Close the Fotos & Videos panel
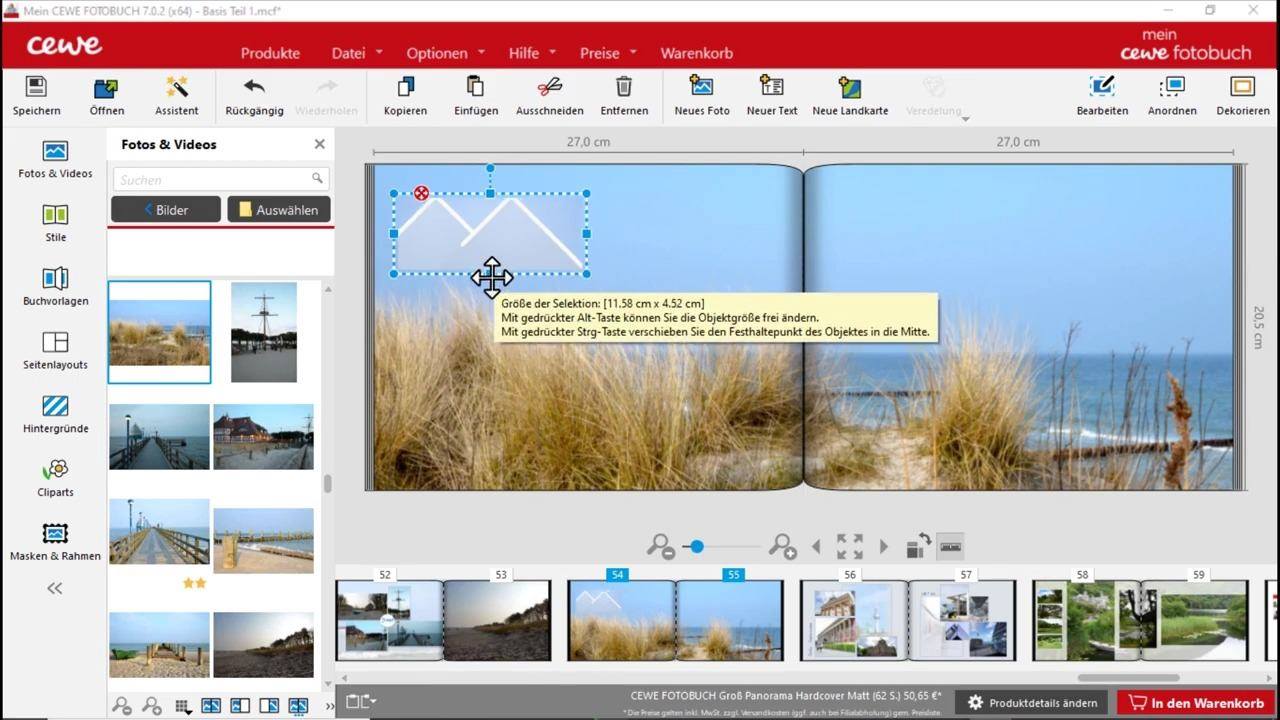Screen dimensions: 1280x720 [320, 144]
